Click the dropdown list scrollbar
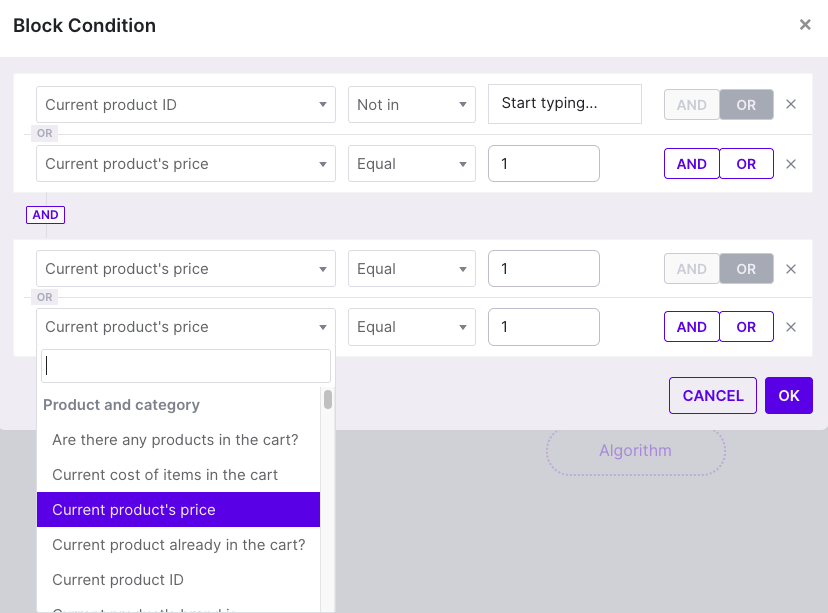The width and height of the screenshot is (828, 613). click(328, 400)
